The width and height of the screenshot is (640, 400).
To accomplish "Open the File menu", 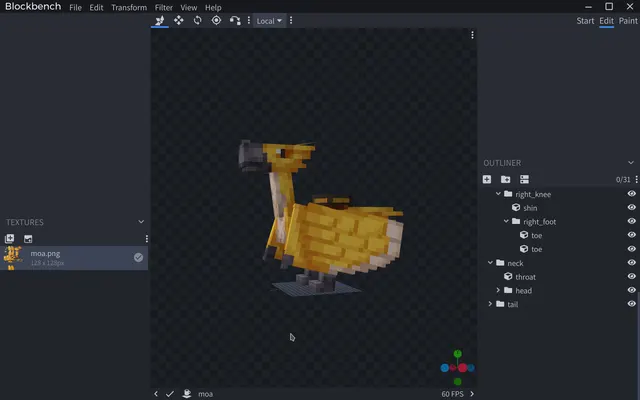I will [75, 7].
